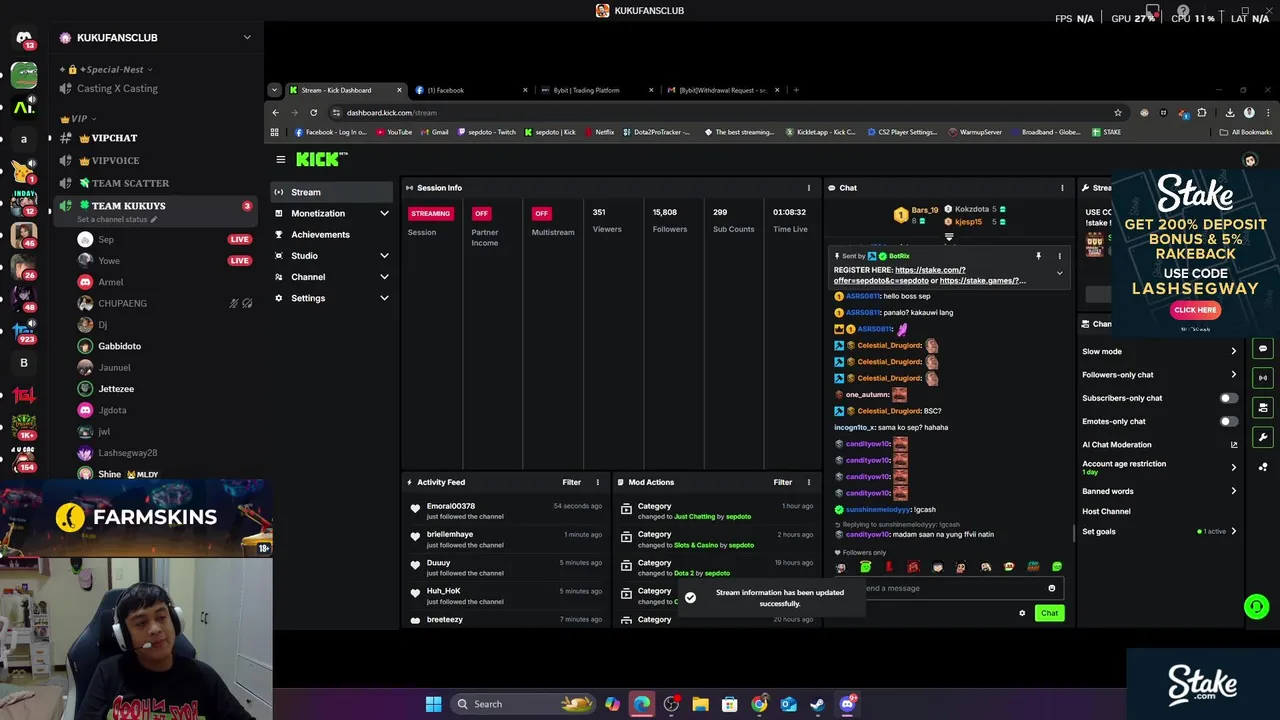Open Host Channel setting
This screenshot has height=720, width=1280.
(1106, 511)
